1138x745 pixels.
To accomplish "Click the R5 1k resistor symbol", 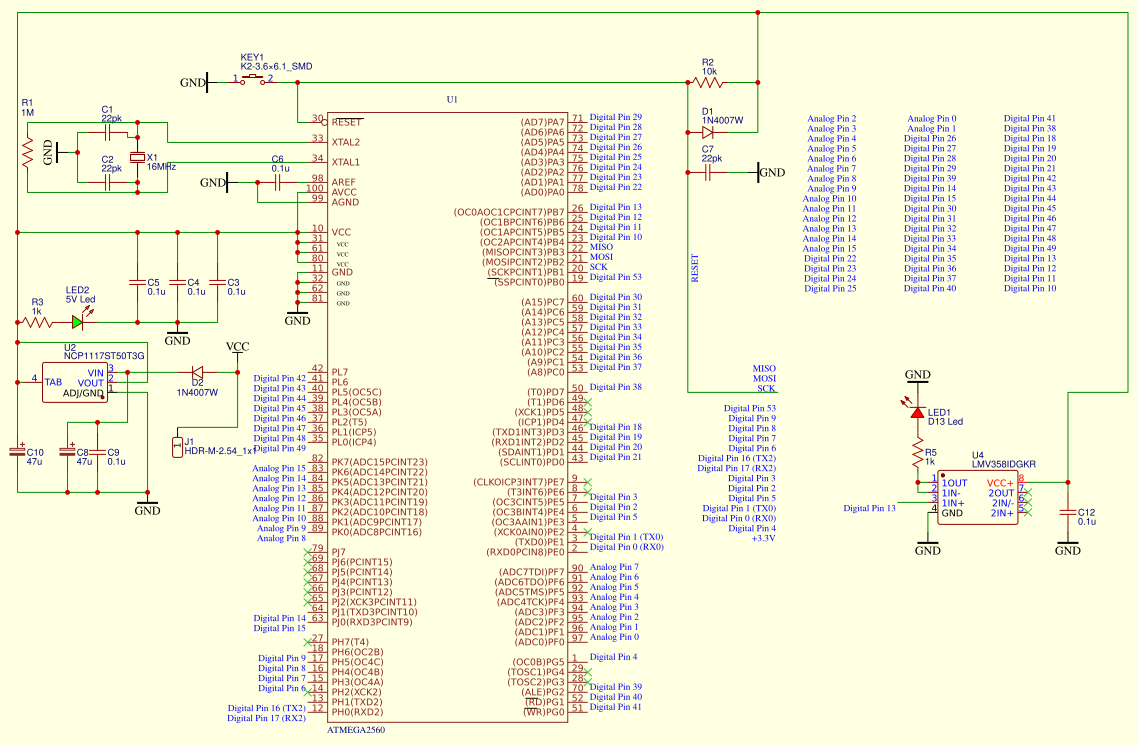I will point(917,455).
